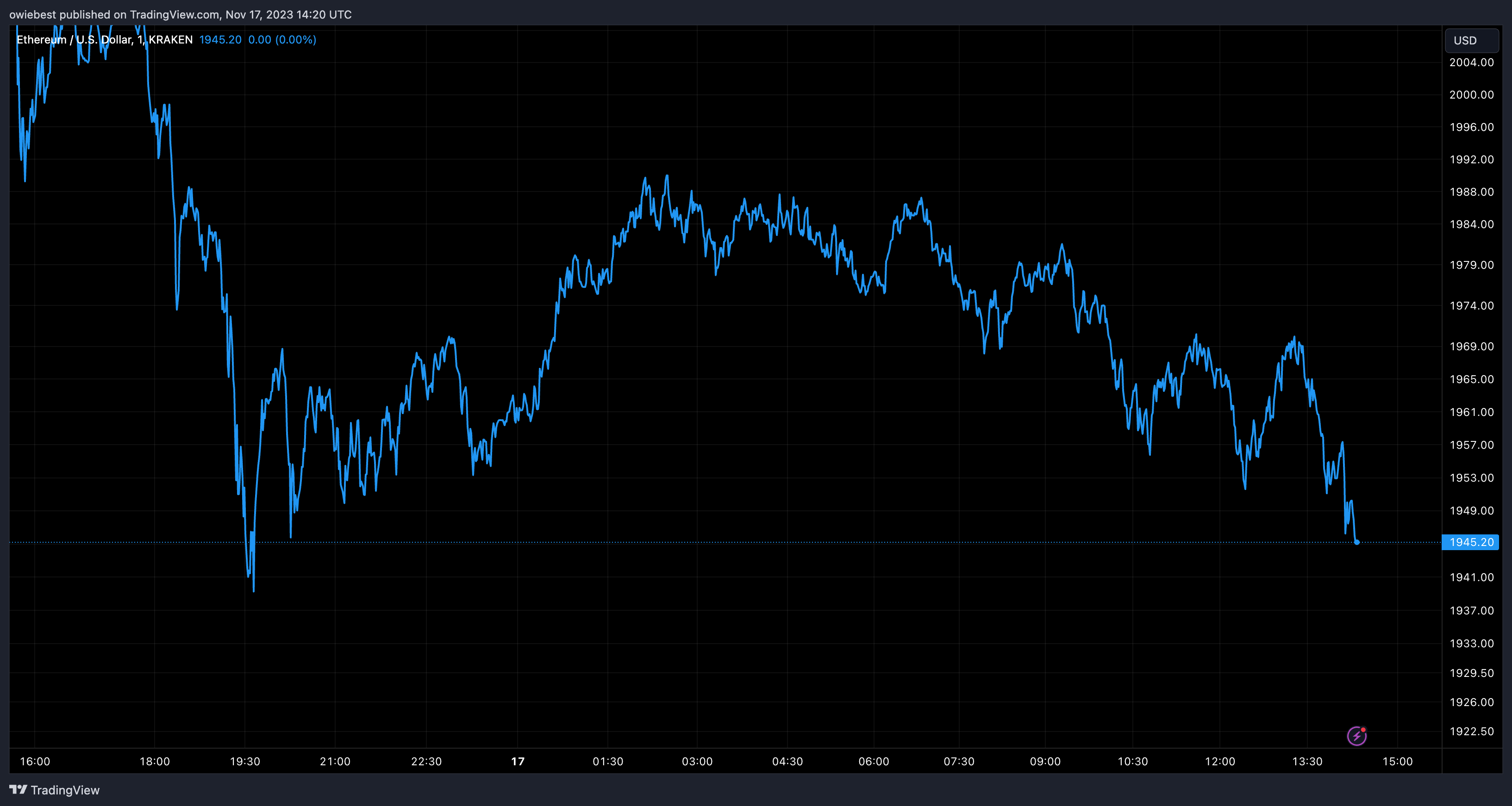Click the 06:00 time axis label

tap(874, 762)
